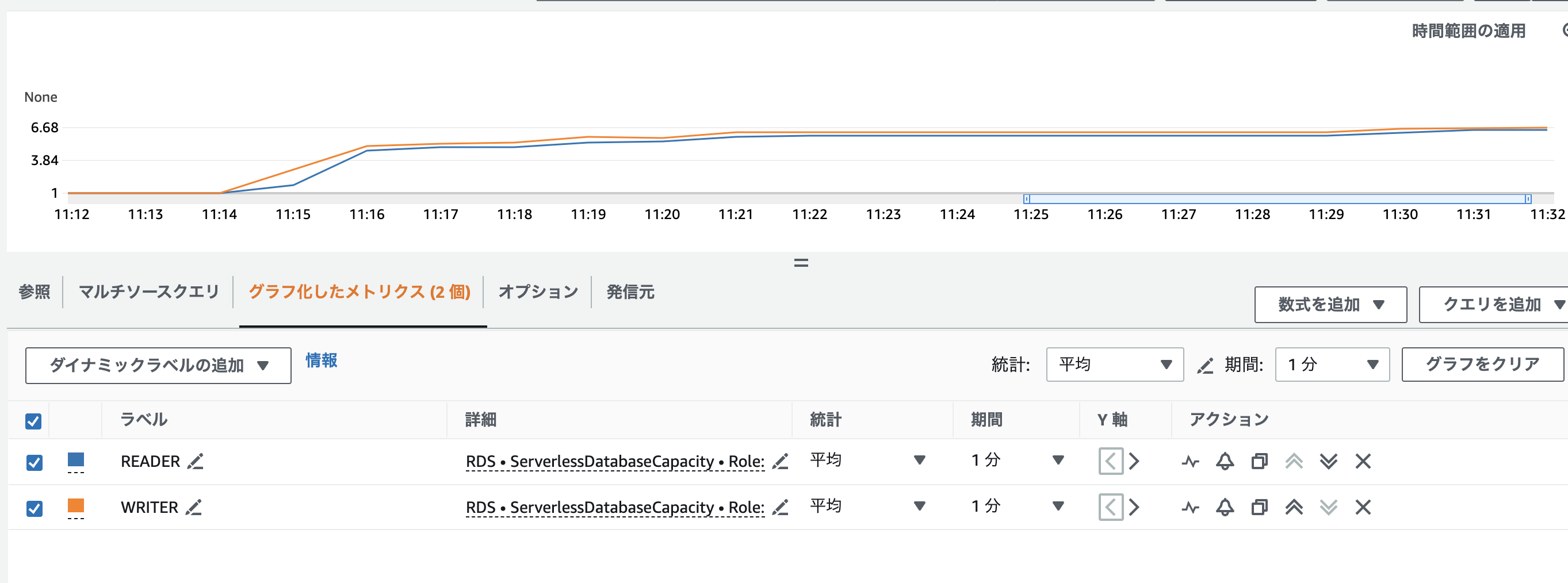Uncheck the WRITER metric checkbox
Screen dimensions: 1568x583
(35, 508)
